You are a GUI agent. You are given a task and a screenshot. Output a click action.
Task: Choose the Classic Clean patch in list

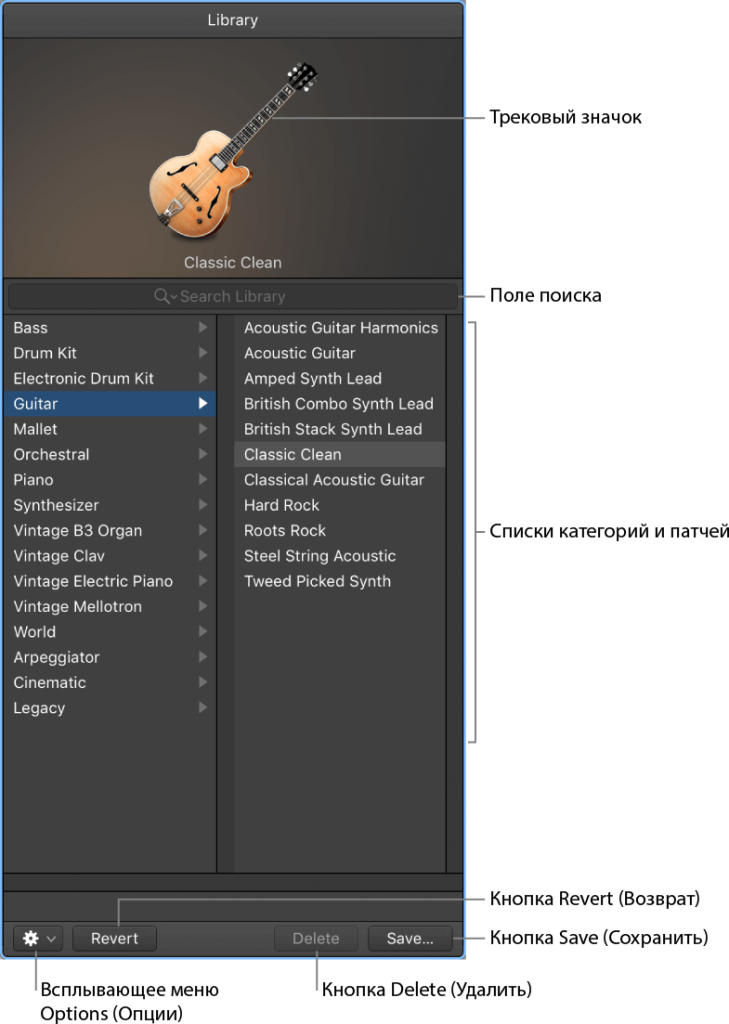pos(340,455)
